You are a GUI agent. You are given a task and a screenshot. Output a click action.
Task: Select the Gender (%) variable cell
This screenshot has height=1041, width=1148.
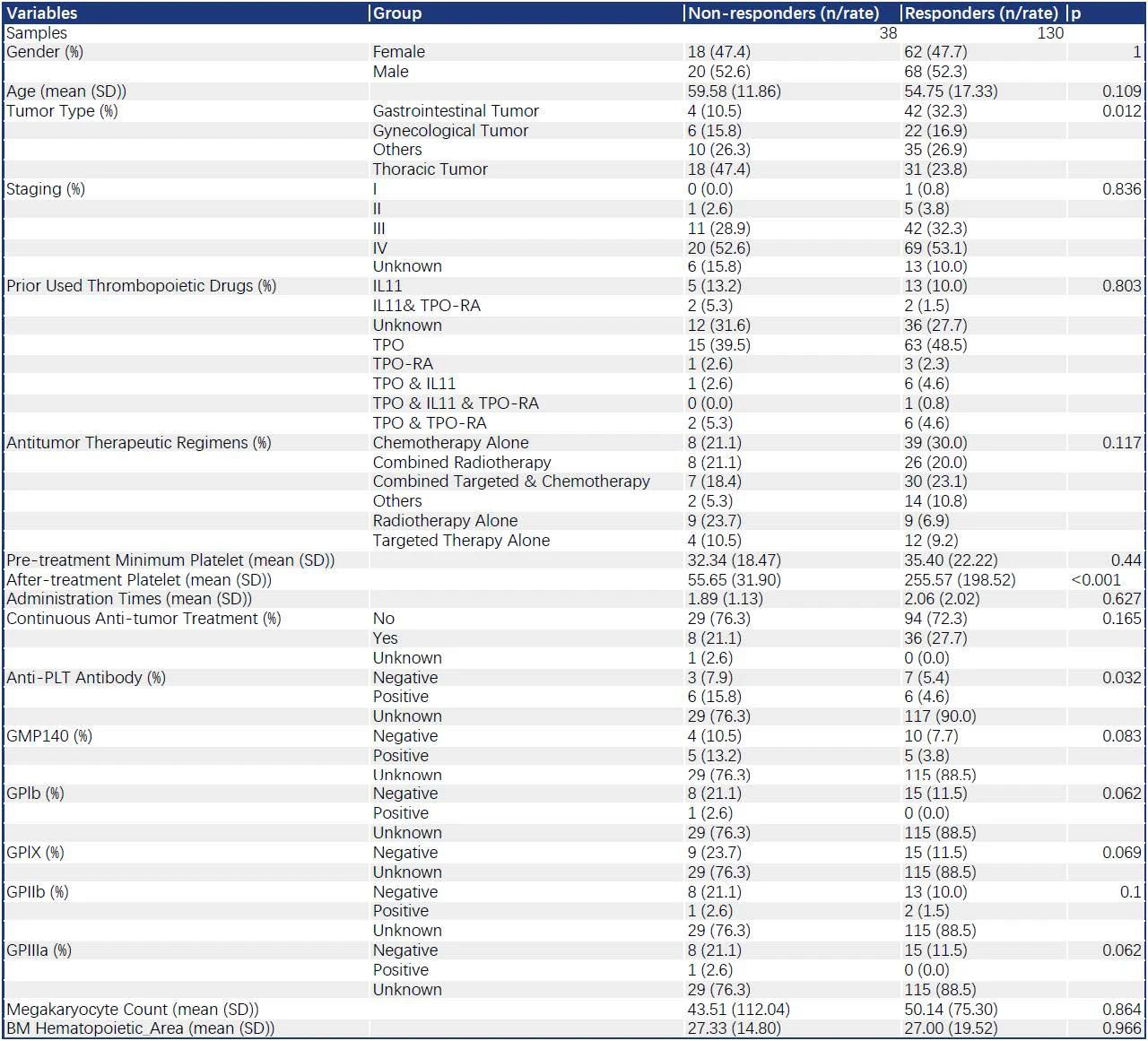[45, 52]
